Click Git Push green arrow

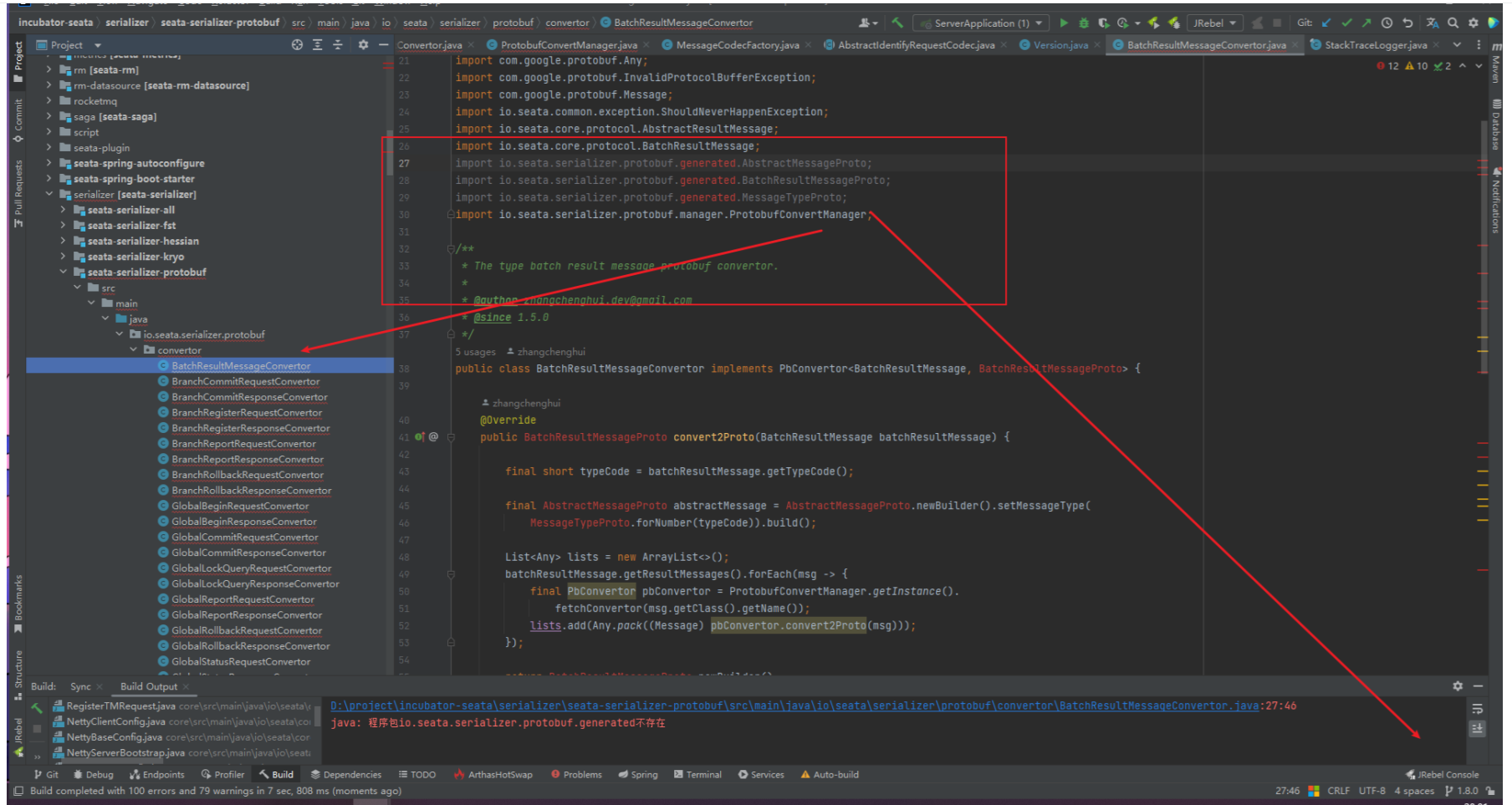[x=1366, y=23]
